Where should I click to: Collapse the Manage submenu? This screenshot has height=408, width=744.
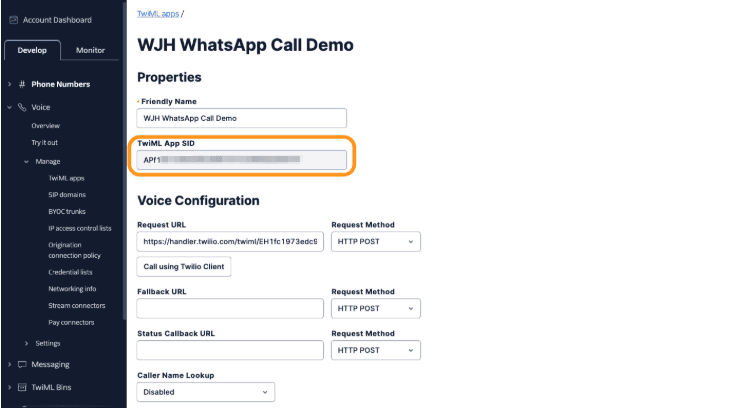click(x=26, y=161)
